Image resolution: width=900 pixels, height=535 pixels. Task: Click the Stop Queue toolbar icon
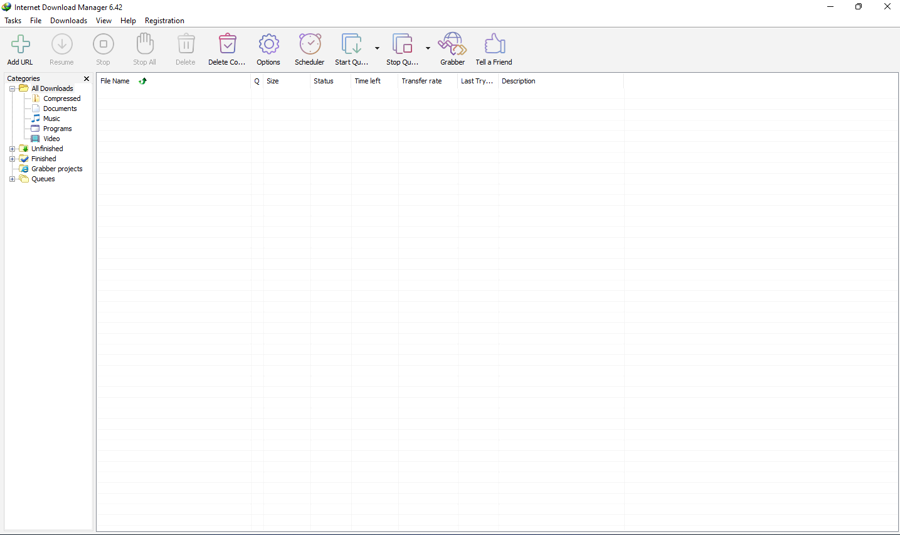click(x=402, y=44)
